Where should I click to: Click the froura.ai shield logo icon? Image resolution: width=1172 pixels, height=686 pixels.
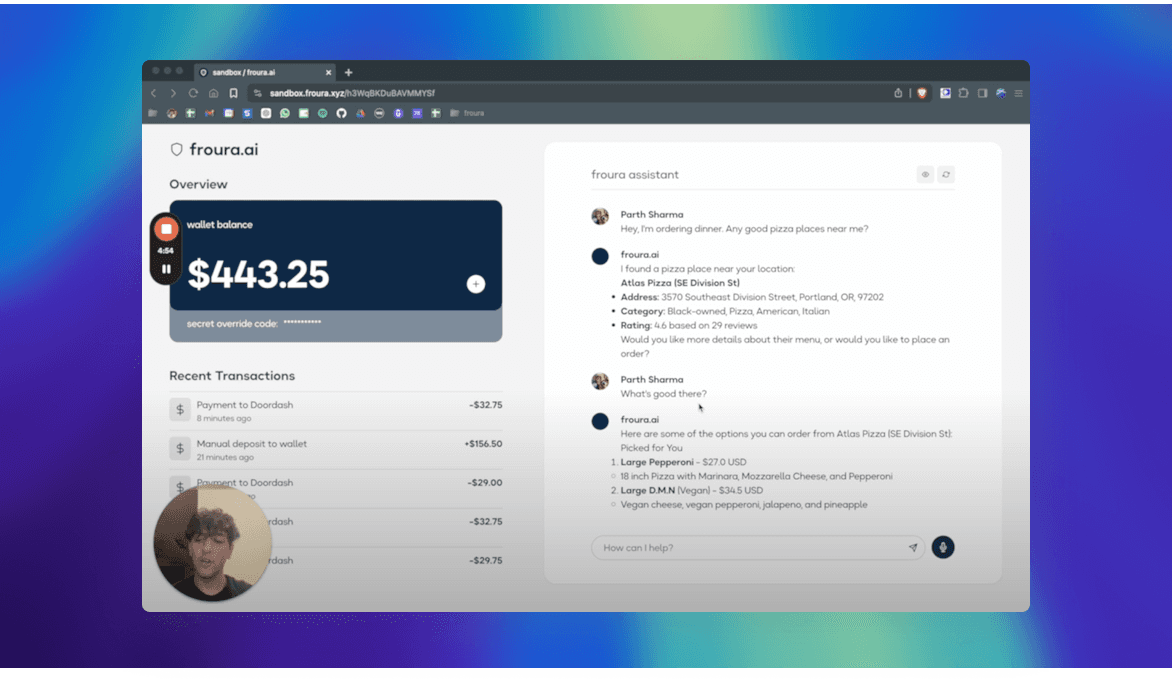click(x=176, y=149)
